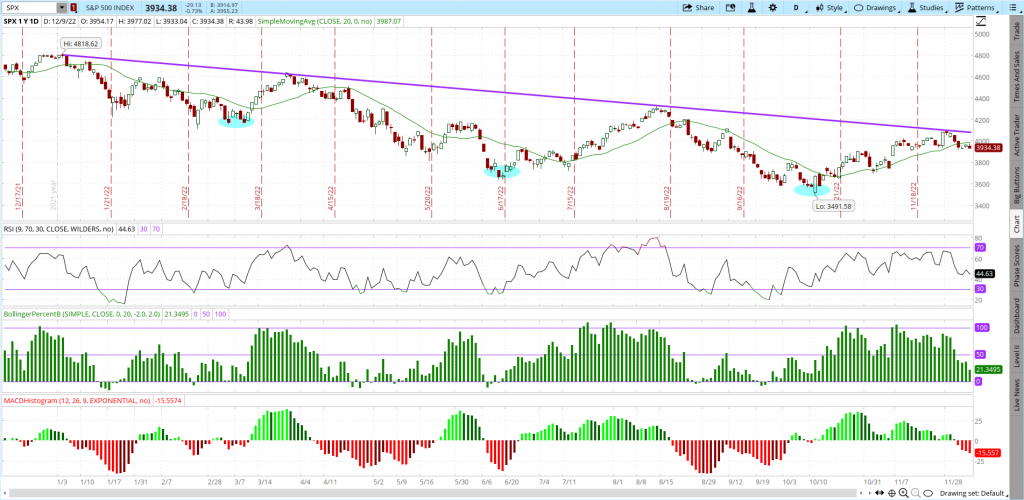Open the Patterns menu
Viewport: 1024px width, 500px height.
pyautogui.click(x=980, y=8)
